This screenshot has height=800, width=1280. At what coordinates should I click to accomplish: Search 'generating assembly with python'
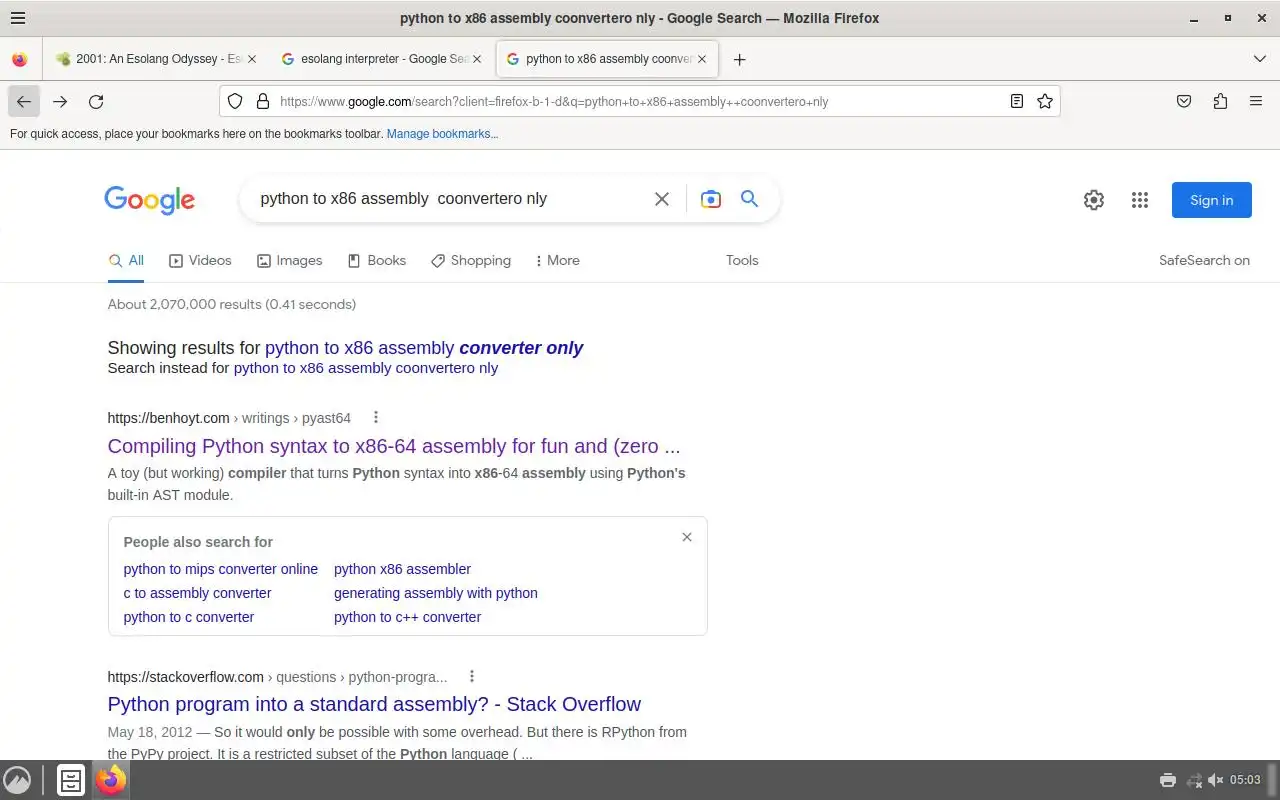[436, 593]
